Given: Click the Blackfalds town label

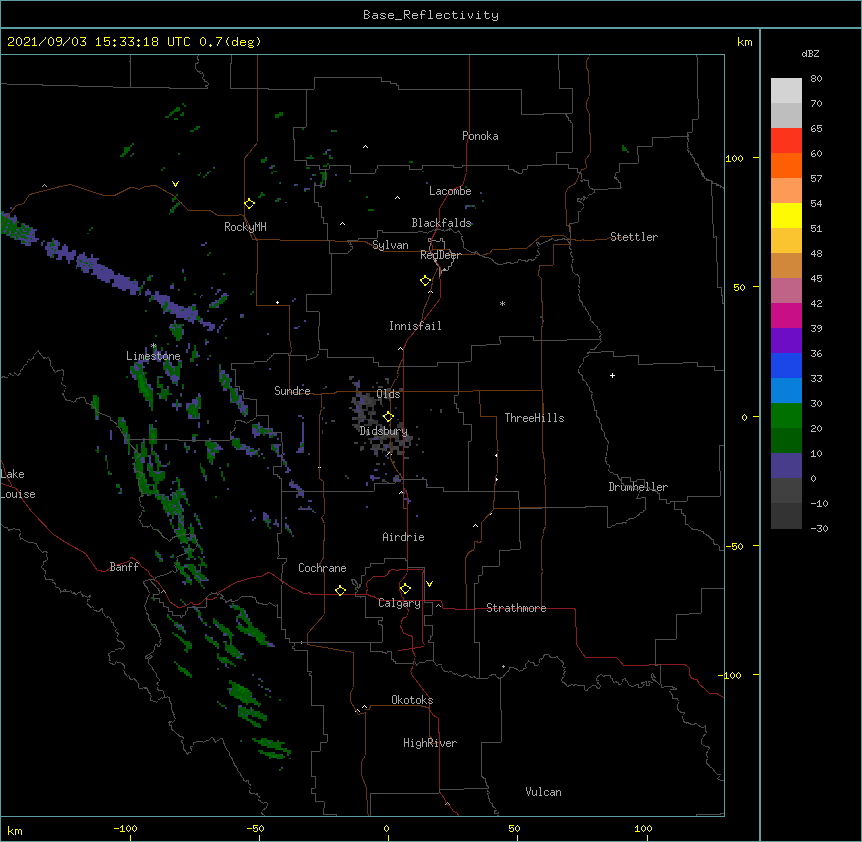Looking at the screenshot, I should click(x=441, y=223).
